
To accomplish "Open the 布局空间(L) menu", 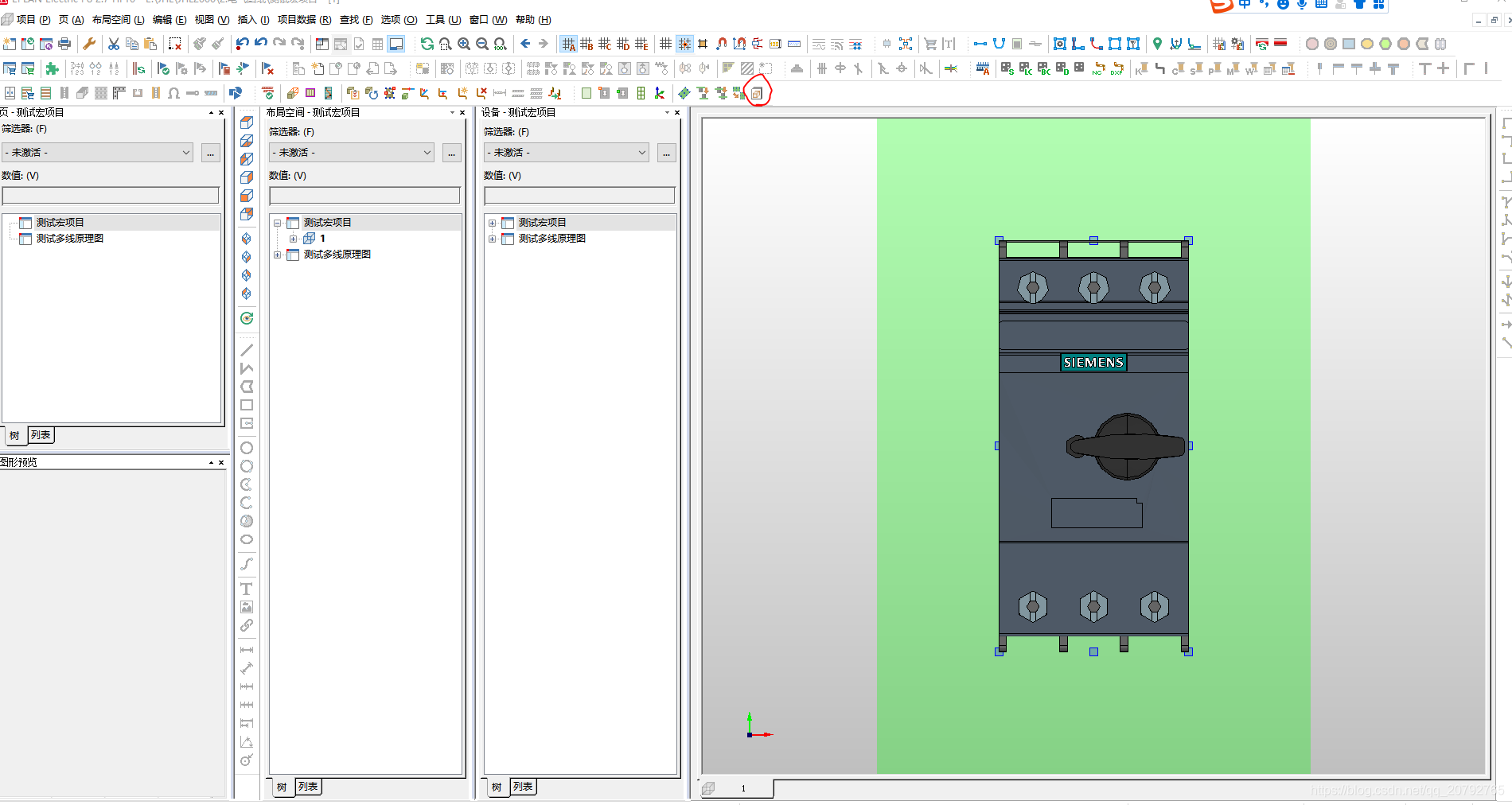I will tap(118, 20).
